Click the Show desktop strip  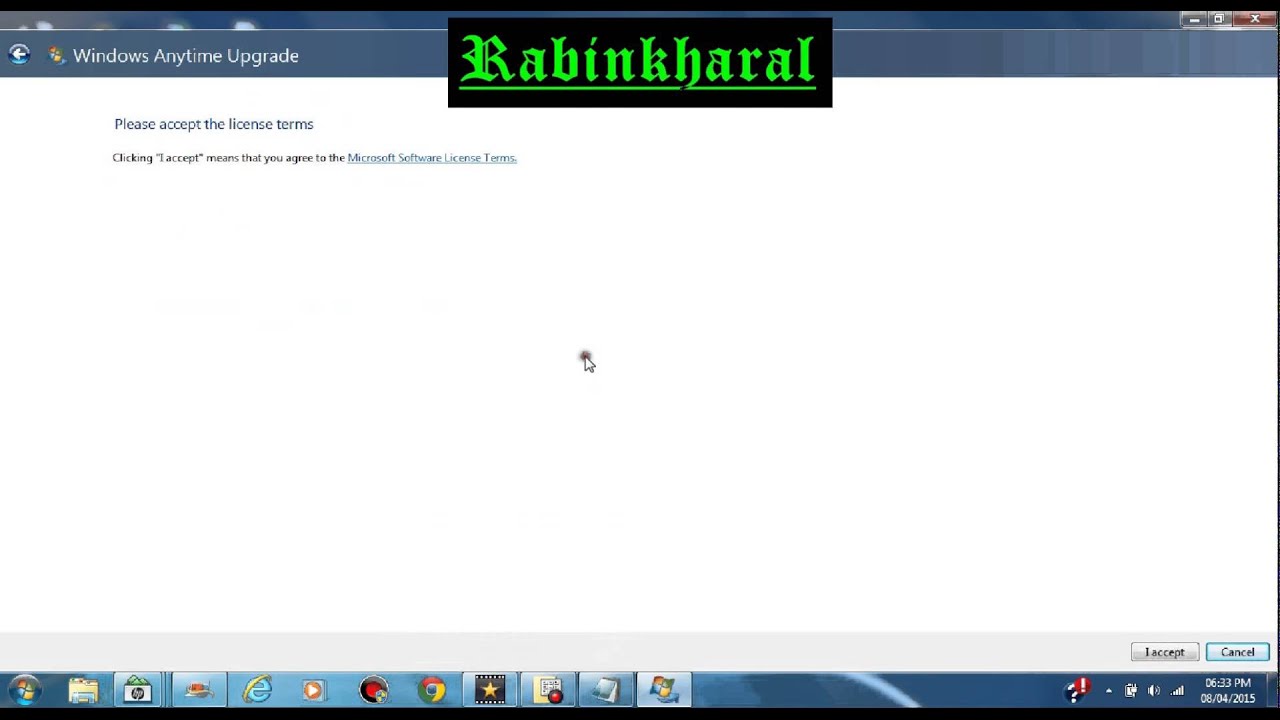pyautogui.click(x=1272, y=691)
